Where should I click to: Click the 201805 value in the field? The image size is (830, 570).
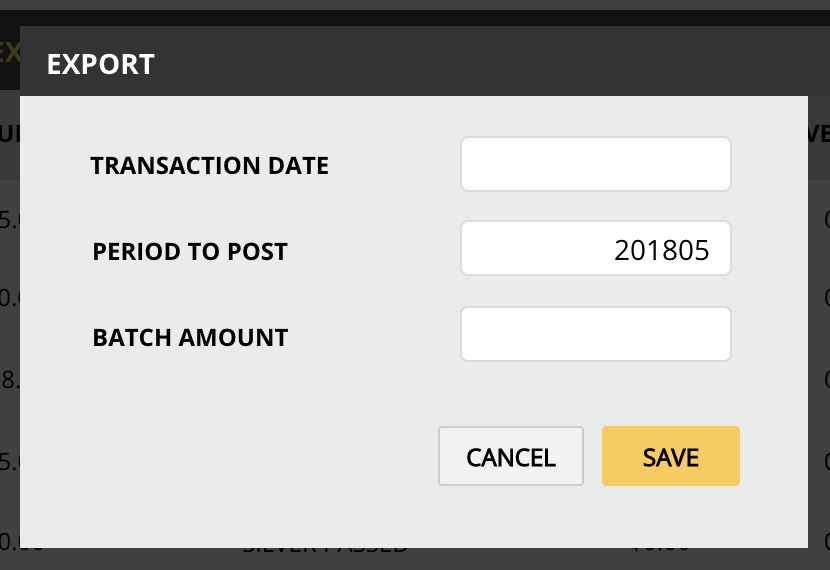point(662,250)
